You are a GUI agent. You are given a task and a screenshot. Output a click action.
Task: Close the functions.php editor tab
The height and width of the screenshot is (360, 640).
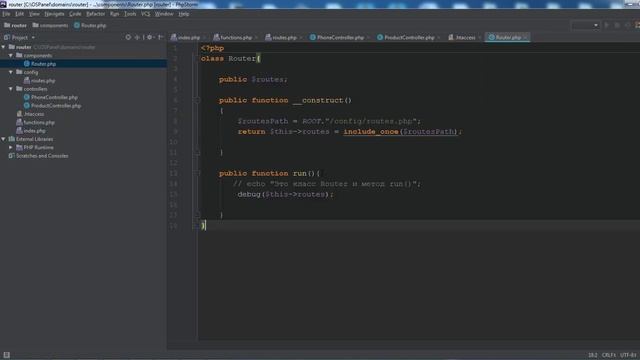pos(256,38)
